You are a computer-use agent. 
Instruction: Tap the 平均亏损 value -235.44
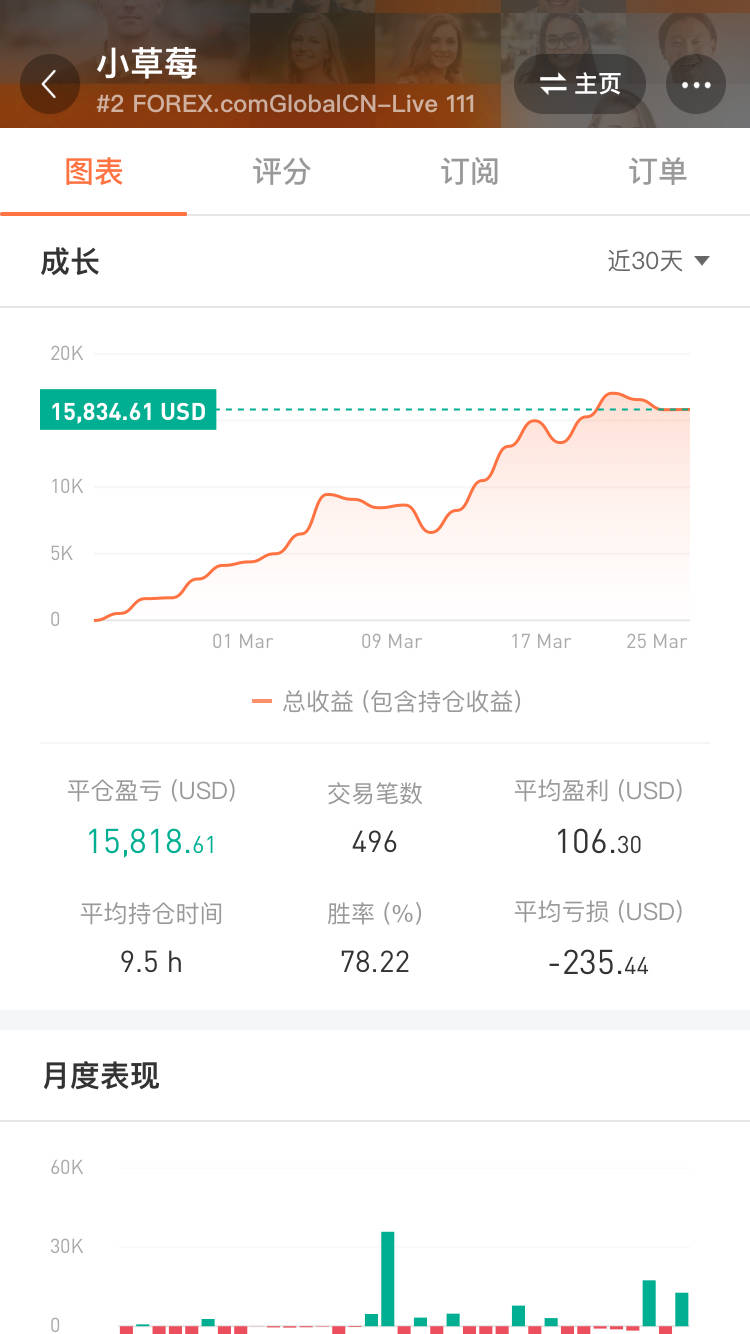tap(598, 964)
